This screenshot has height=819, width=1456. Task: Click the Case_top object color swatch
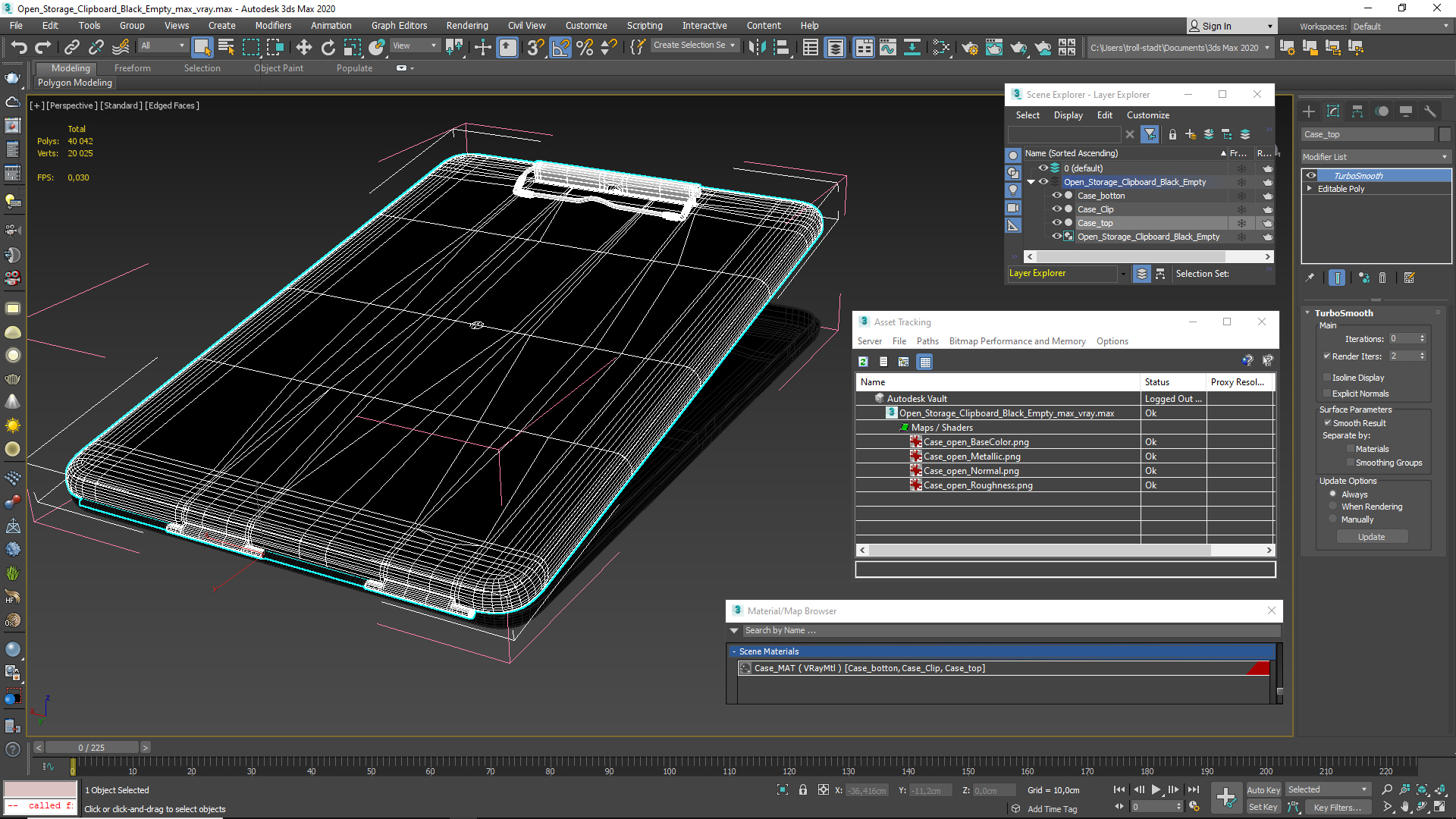coord(1445,134)
